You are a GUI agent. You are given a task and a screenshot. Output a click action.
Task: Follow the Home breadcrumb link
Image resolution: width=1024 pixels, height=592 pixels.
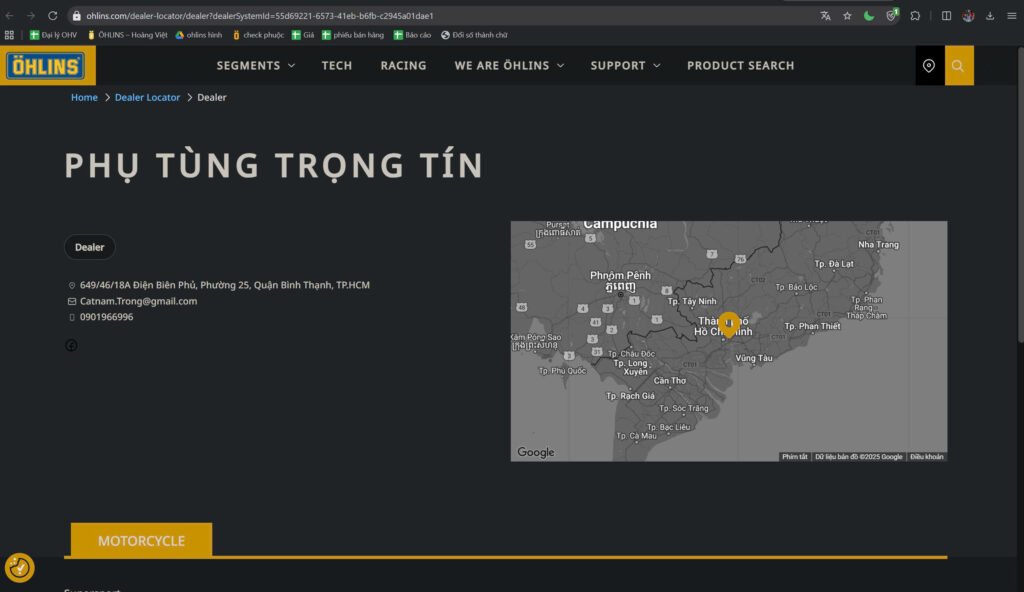[84, 97]
